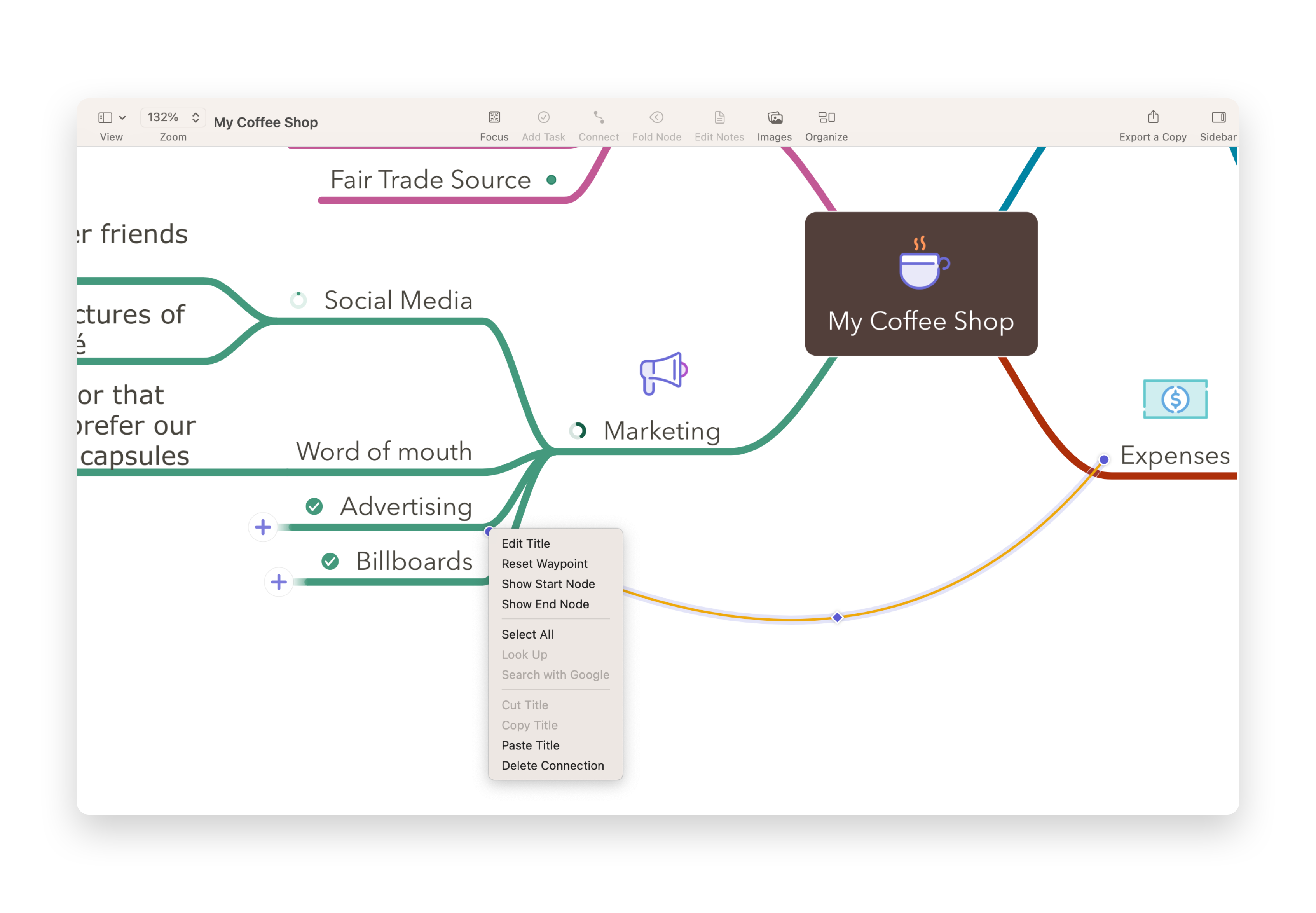Click the plus button below Advertising

click(263, 527)
